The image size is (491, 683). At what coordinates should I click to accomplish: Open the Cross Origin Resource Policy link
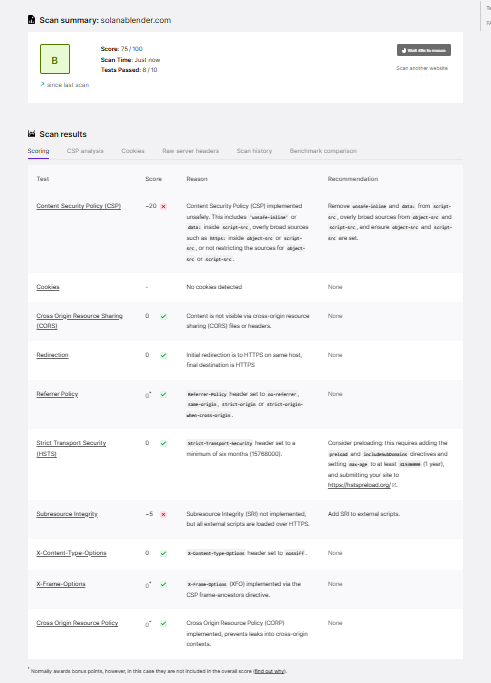click(x=77, y=623)
